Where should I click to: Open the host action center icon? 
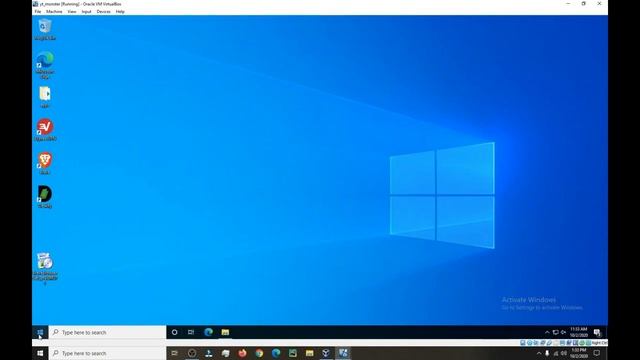pos(597,353)
